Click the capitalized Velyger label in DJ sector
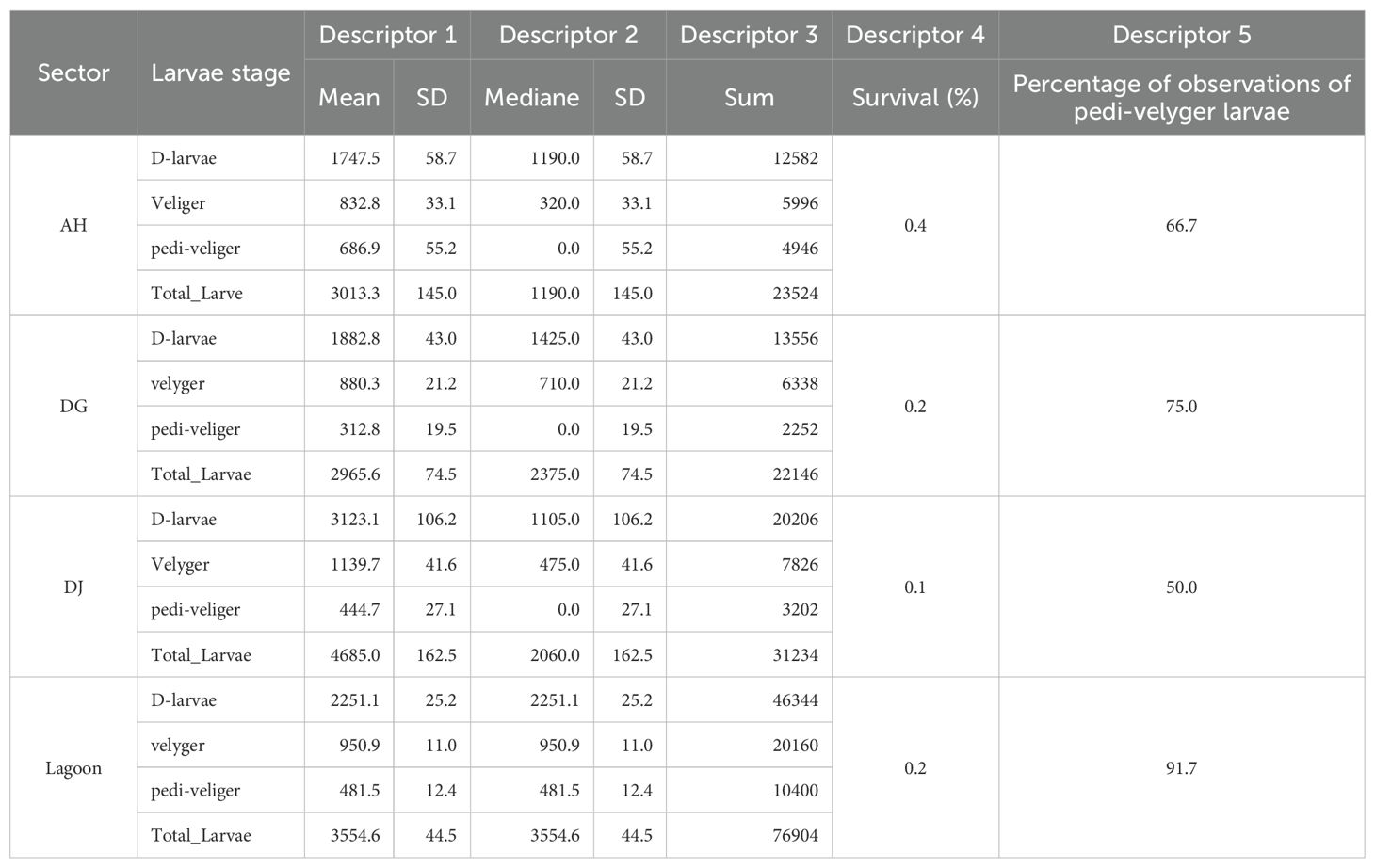 click(180, 565)
